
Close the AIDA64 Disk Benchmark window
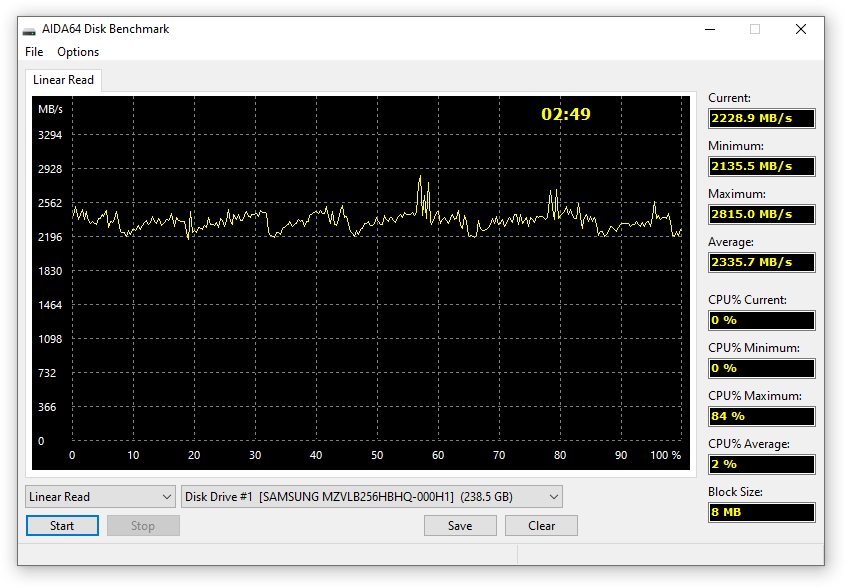tap(801, 30)
